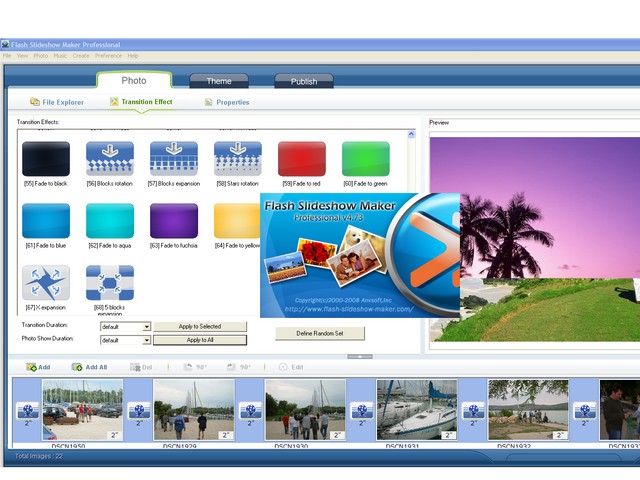Select the Fade to aqua transition

tap(110, 221)
